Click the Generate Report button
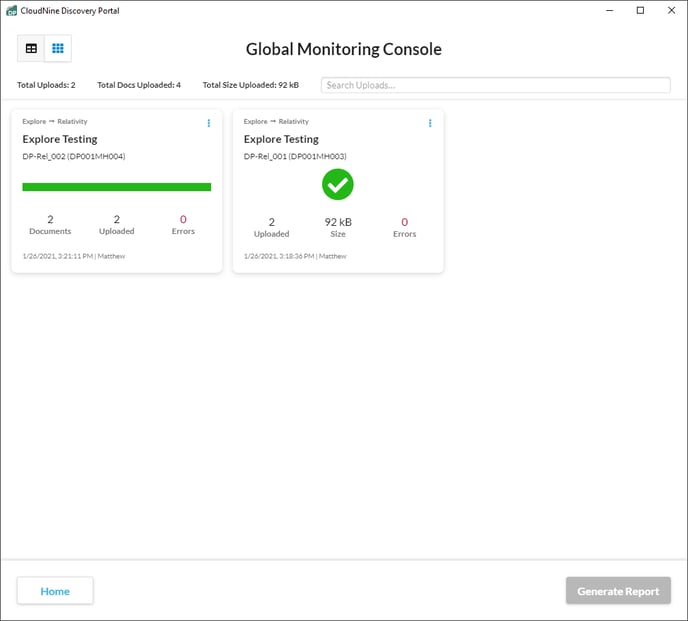 (x=618, y=591)
